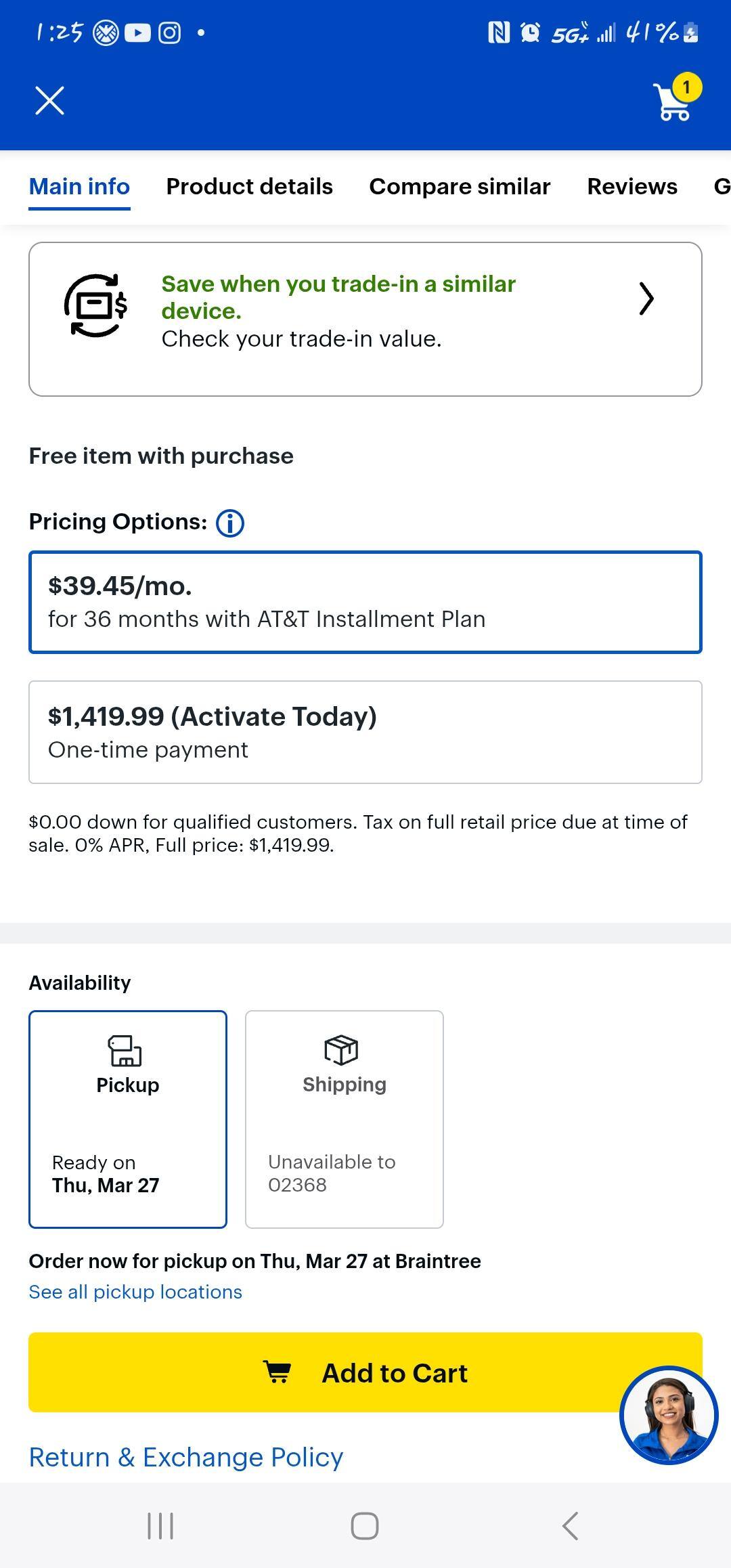Open See all pickup locations link

click(135, 1292)
